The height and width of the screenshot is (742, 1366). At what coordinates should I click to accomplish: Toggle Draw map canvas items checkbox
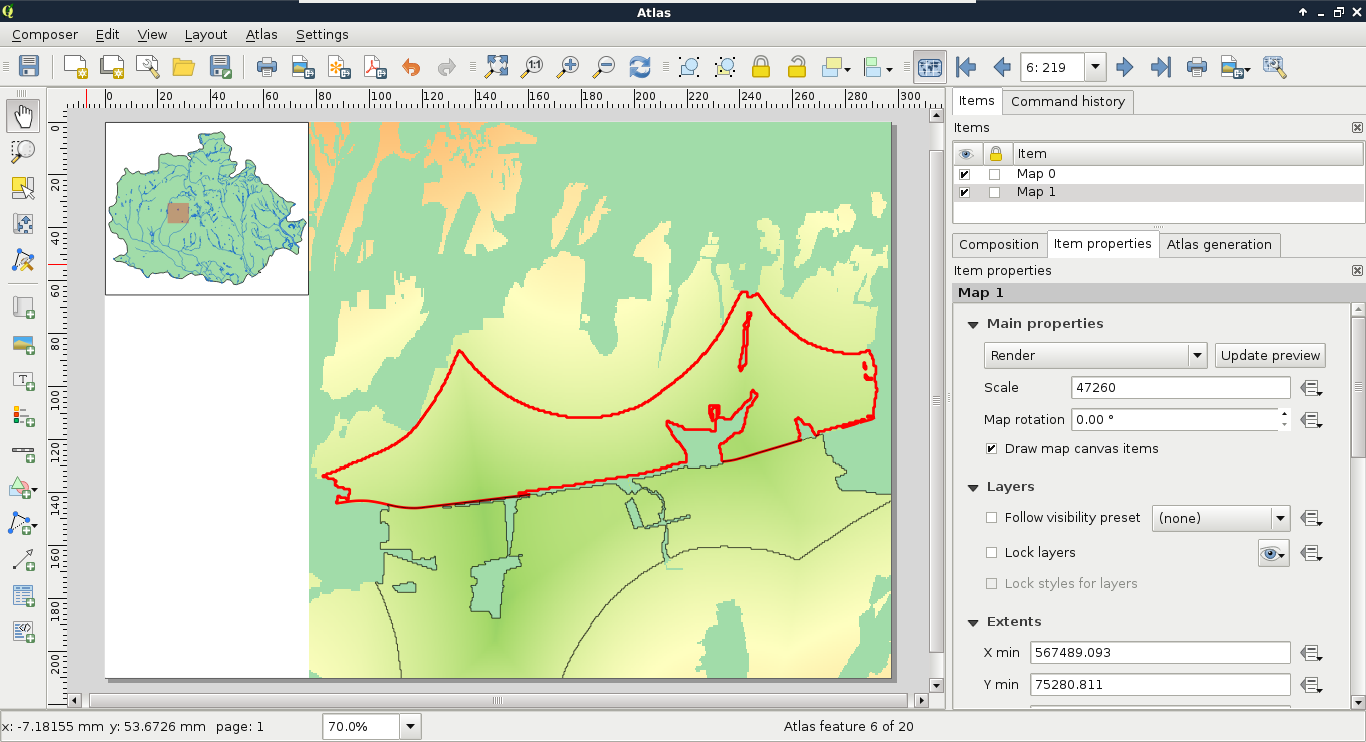click(992, 449)
